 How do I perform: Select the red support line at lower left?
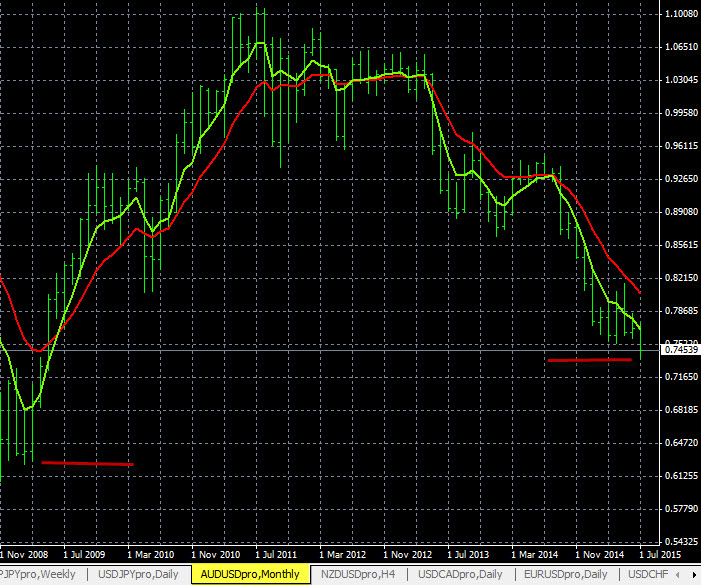click(x=86, y=463)
